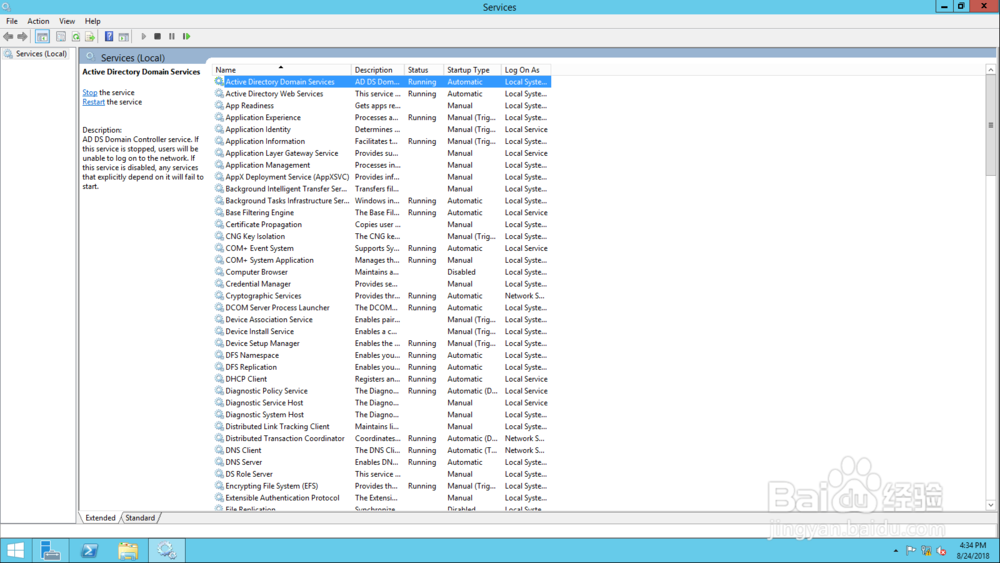Click the Stop Service square icon
The height and width of the screenshot is (563, 1000).
158,36
